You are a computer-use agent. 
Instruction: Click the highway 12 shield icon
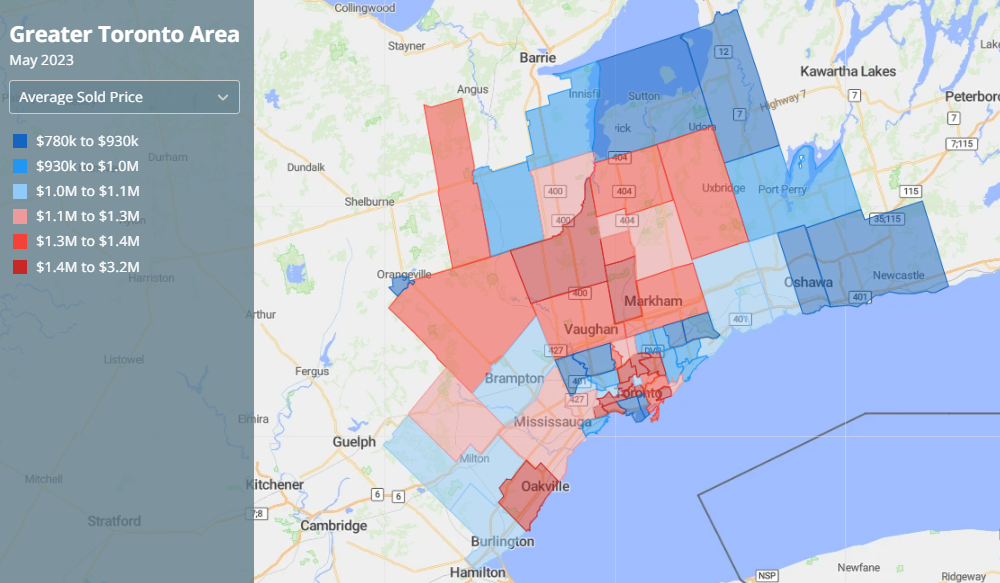(x=723, y=52)
